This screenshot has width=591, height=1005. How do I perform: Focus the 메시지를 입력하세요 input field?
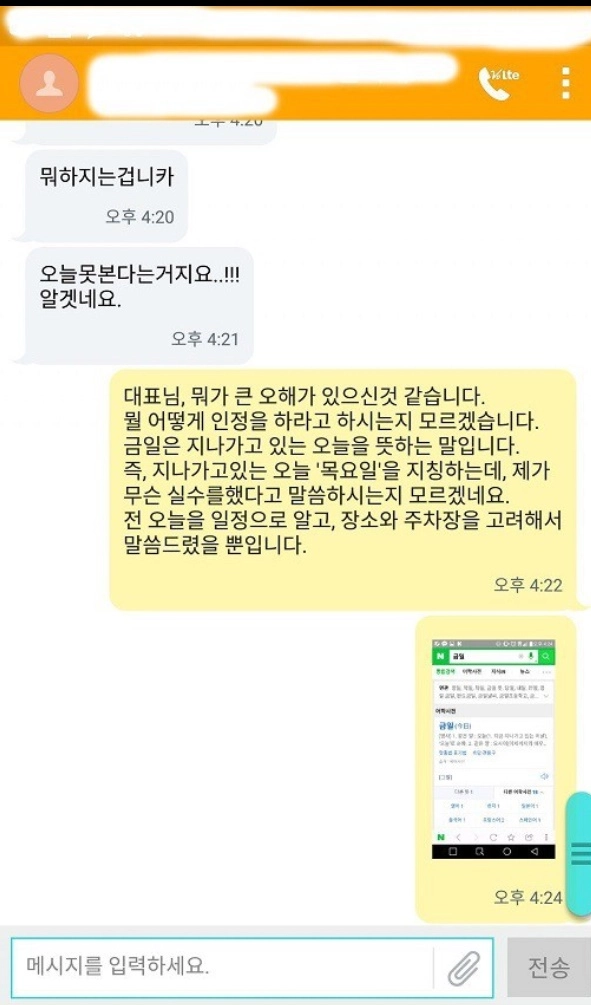221,967
